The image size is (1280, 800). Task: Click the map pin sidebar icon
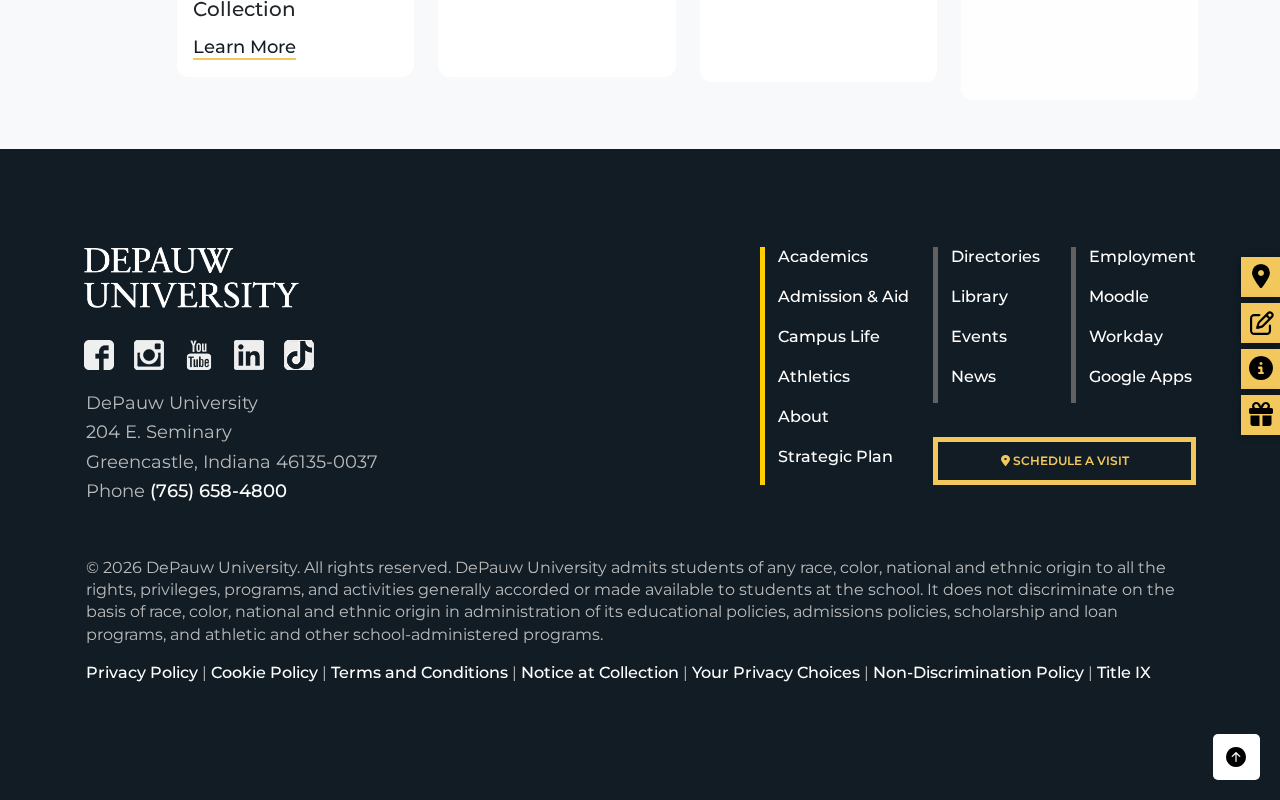pyautogui.click(x=1260, y=277)
